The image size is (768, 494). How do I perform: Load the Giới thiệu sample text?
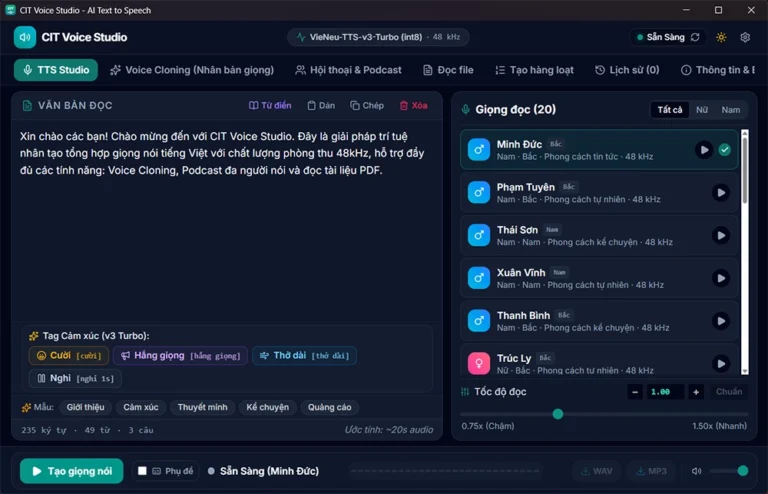click(85, 407)
